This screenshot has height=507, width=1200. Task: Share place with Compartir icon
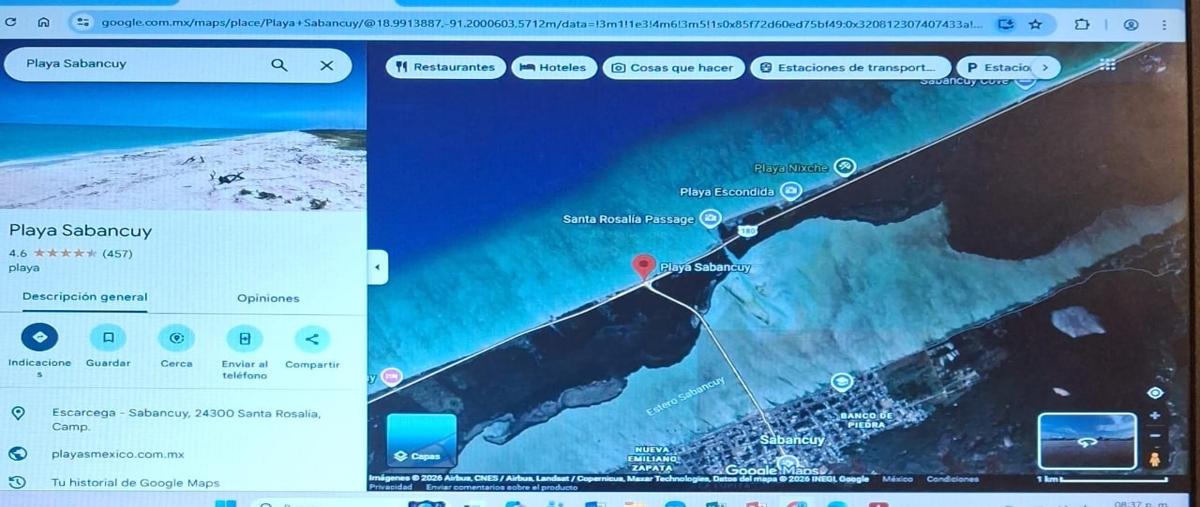coord(312,338)
